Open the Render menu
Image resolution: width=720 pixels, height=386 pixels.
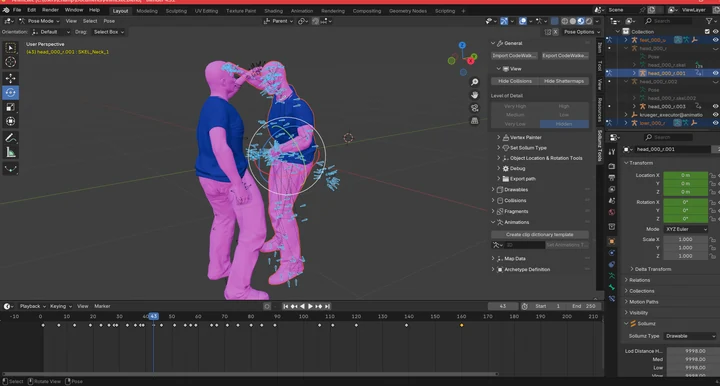click(50, 10)
